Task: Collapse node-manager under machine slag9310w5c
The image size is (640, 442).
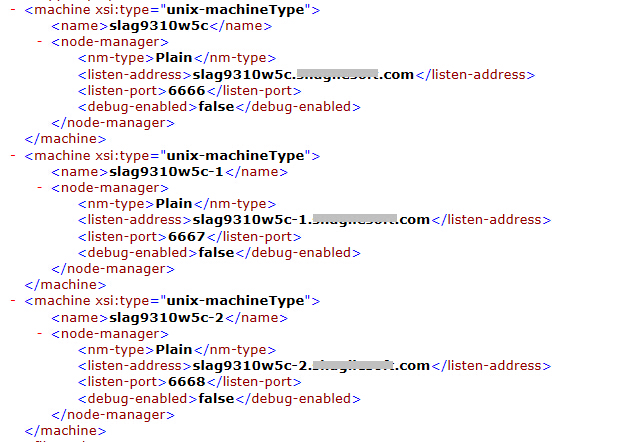Action: pos(40,43)
